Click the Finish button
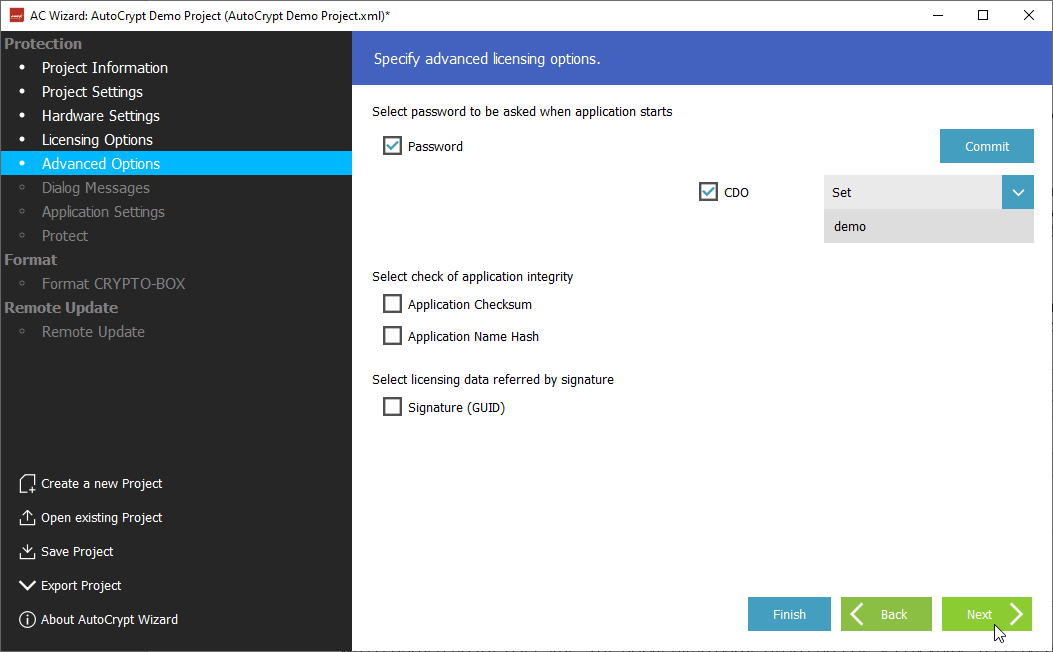Viewport: 1053px width, 652px height. click(x=789, y=614)
